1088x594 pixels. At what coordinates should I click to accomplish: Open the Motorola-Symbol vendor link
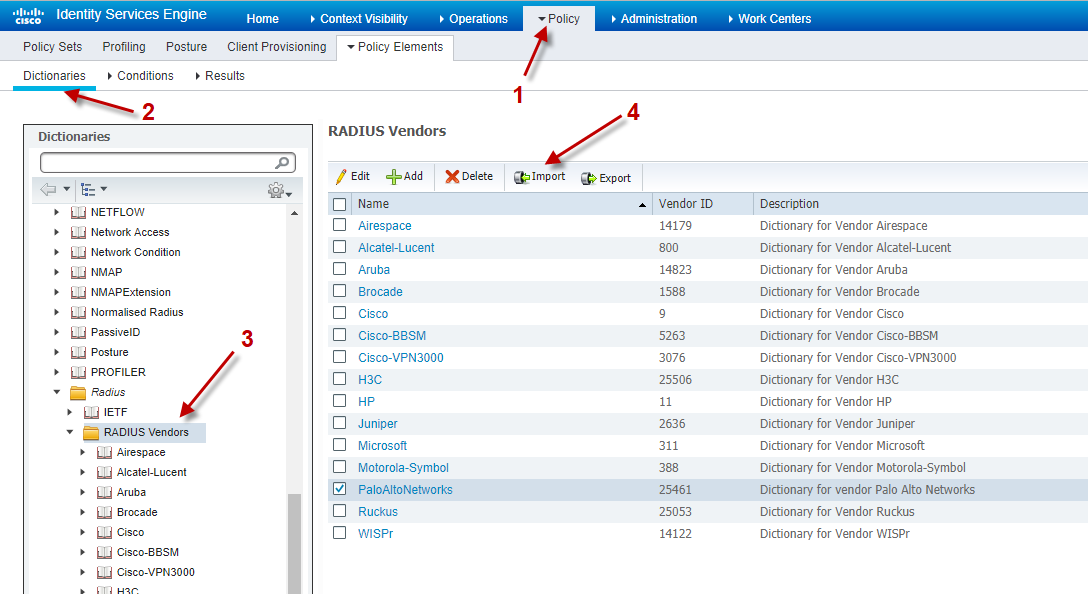[x=403, y=468]
